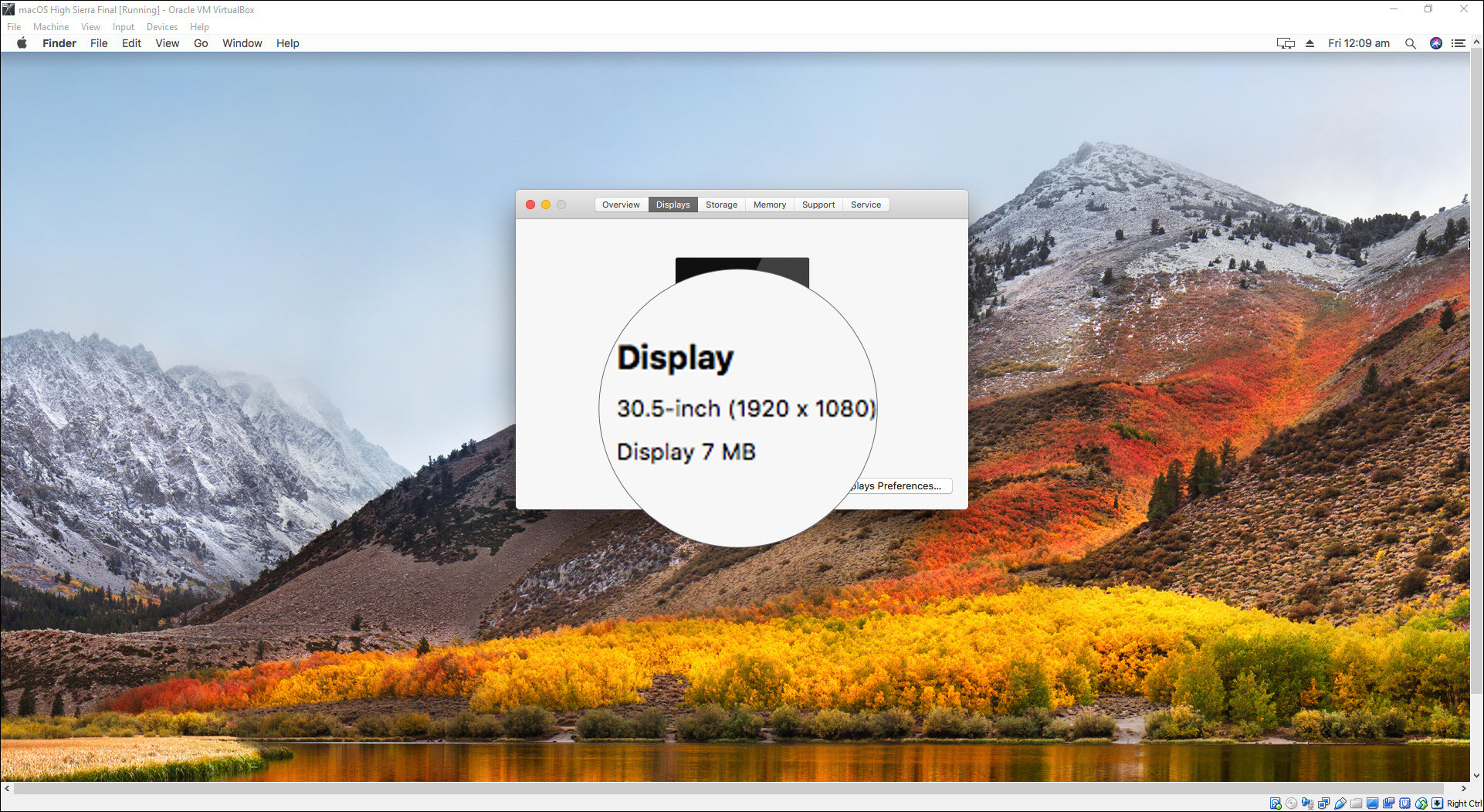Screen dimensions: 1484x812
Task: Open VirtualBox Help menu
Action: click(199, 26)
